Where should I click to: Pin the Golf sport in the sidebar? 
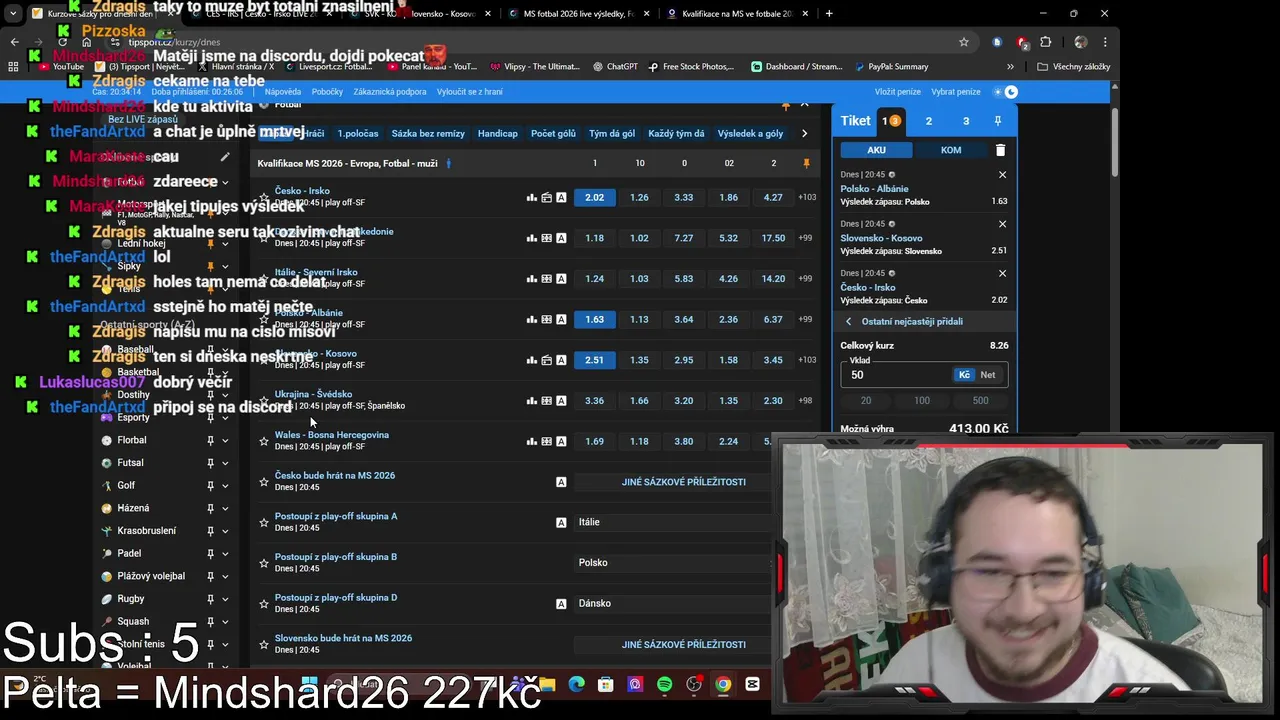[x=210, y=486]
